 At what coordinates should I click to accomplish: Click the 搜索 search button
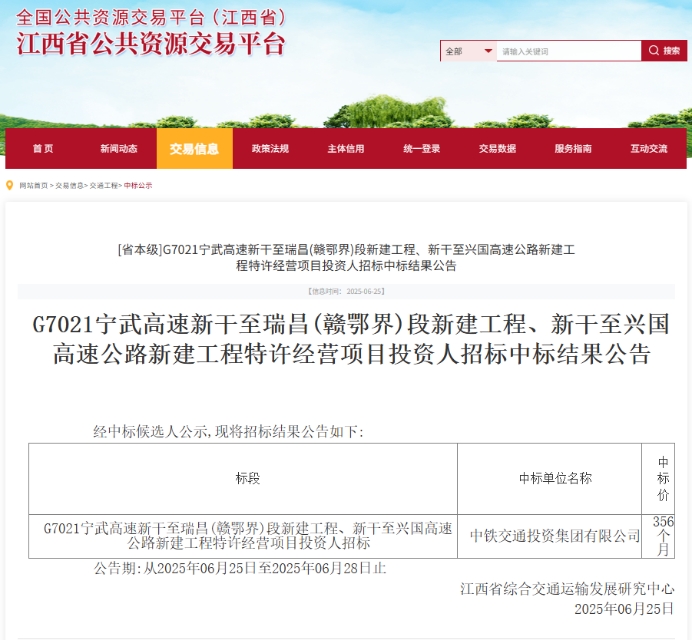(664, 51)
